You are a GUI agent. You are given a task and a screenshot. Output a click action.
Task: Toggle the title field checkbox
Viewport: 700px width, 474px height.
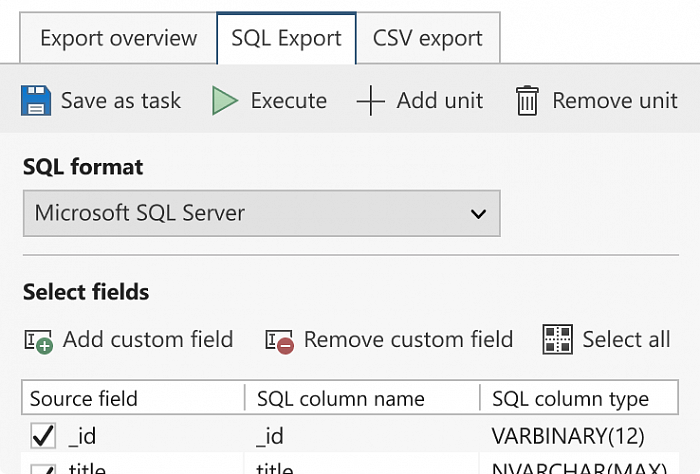pos(43,468)
